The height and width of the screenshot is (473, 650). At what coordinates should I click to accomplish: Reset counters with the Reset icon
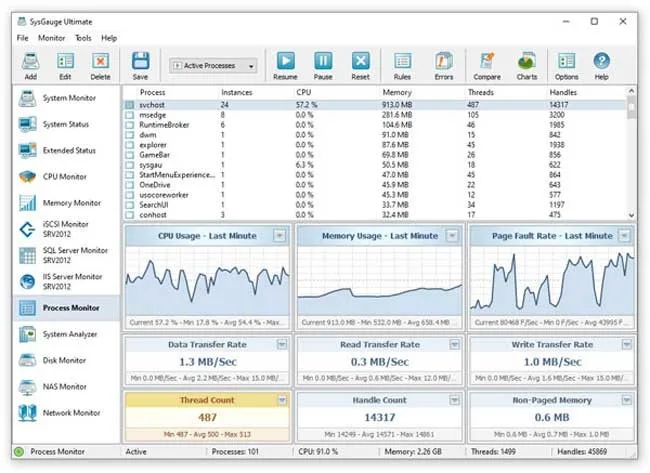pyautogui.click(x=361, y=65)
